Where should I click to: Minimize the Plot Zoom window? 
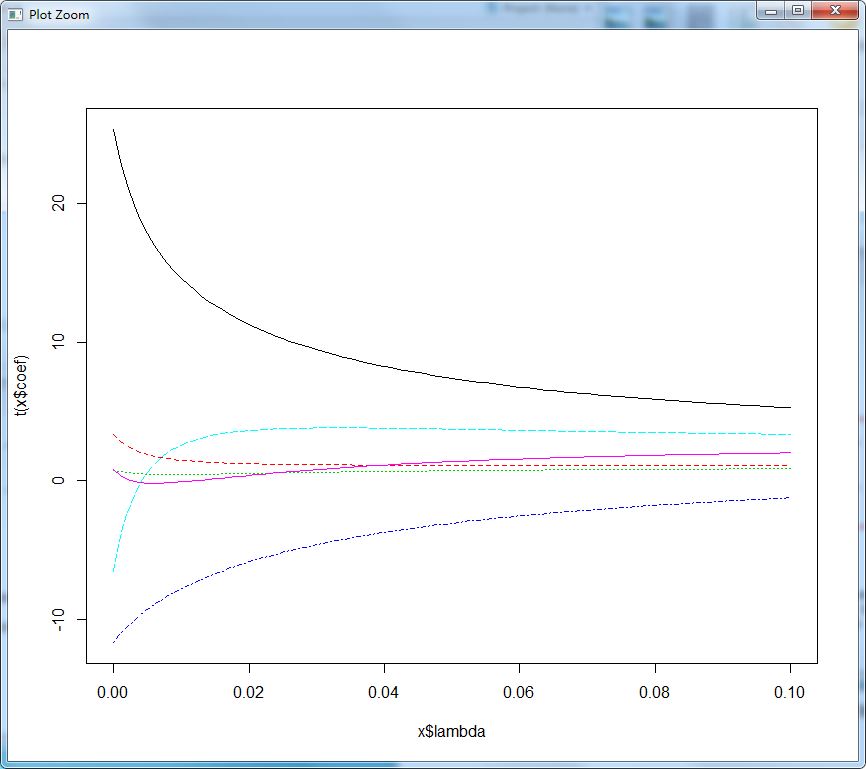[771, 10]
